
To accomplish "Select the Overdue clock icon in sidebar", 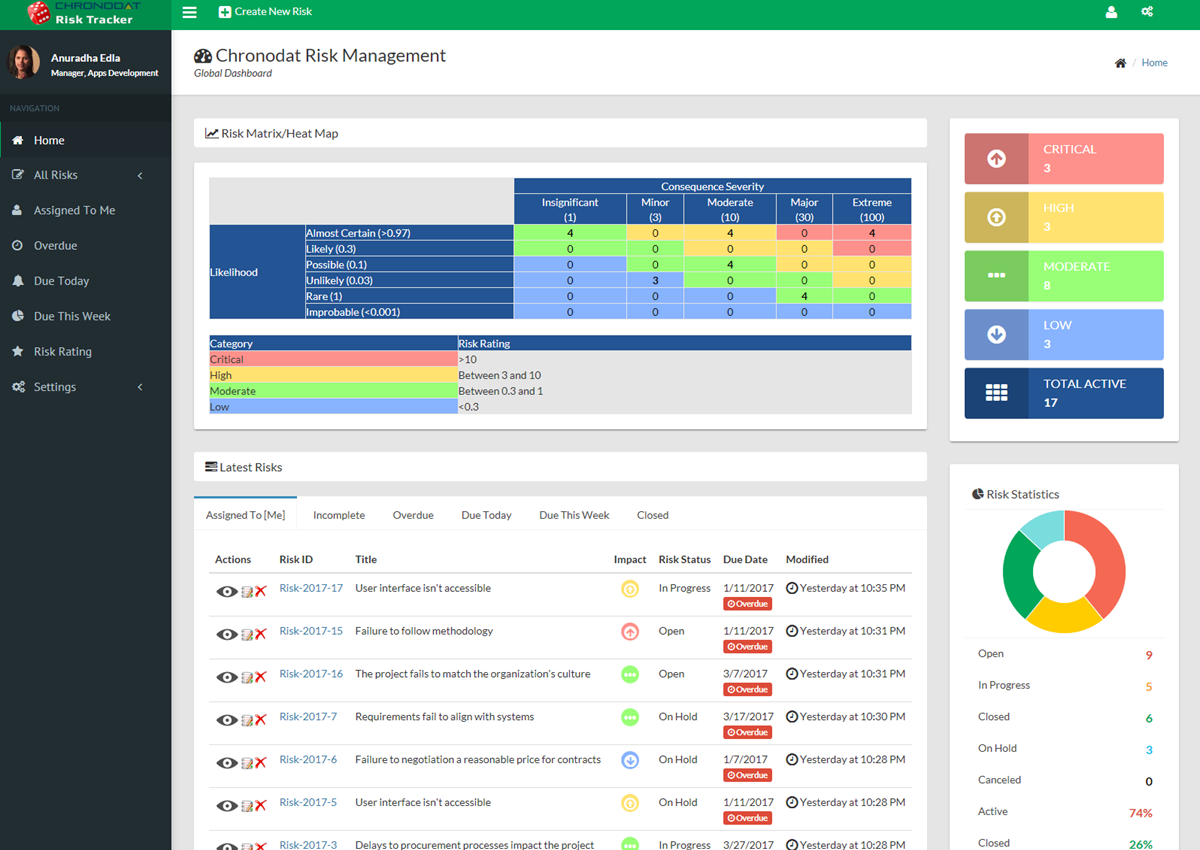I will (x=17, y=246).
